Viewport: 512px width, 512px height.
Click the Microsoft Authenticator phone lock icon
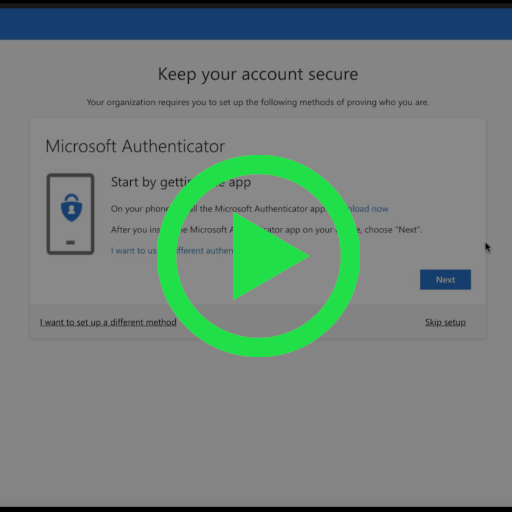pyautogui.click(x=70, y=214)
